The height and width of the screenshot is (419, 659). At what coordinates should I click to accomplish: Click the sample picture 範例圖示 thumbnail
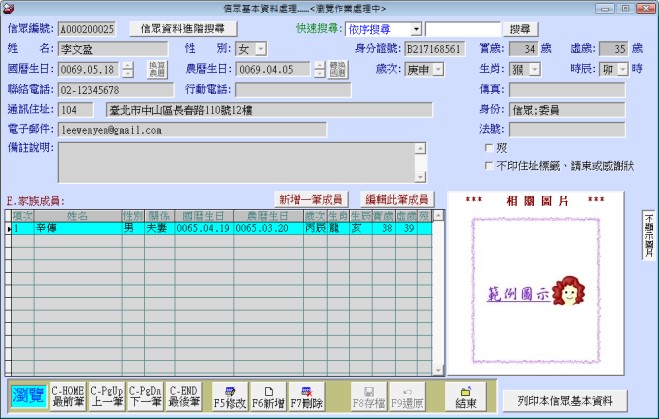(x=536, y=290)
